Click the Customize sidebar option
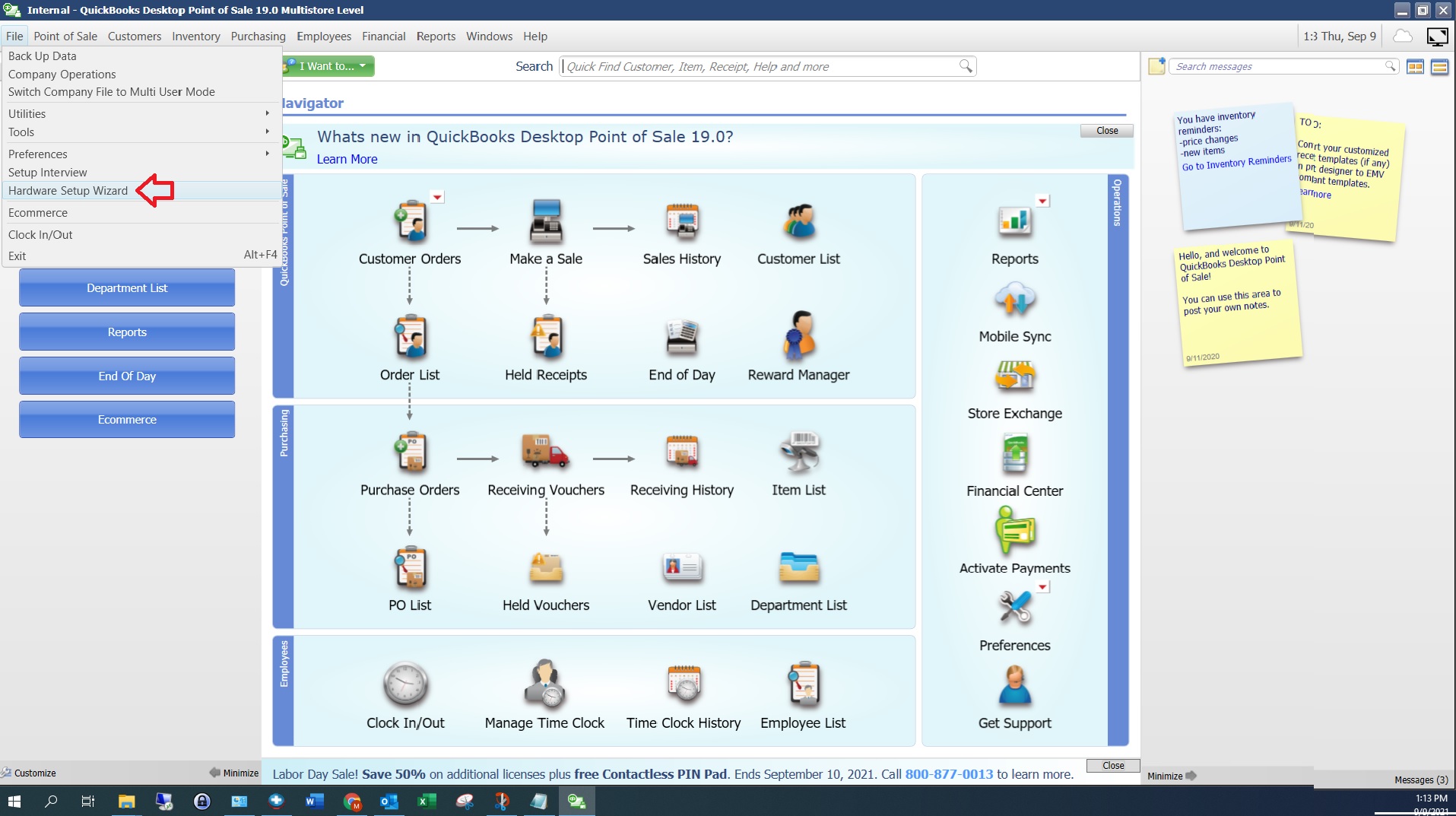 pyautogui.click(x=29, y=773)
